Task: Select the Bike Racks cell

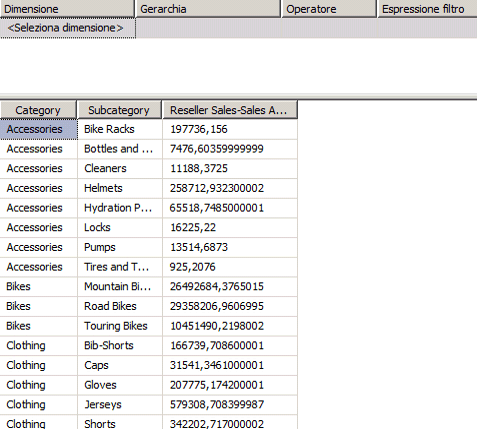Action: [x=120, y=129]
